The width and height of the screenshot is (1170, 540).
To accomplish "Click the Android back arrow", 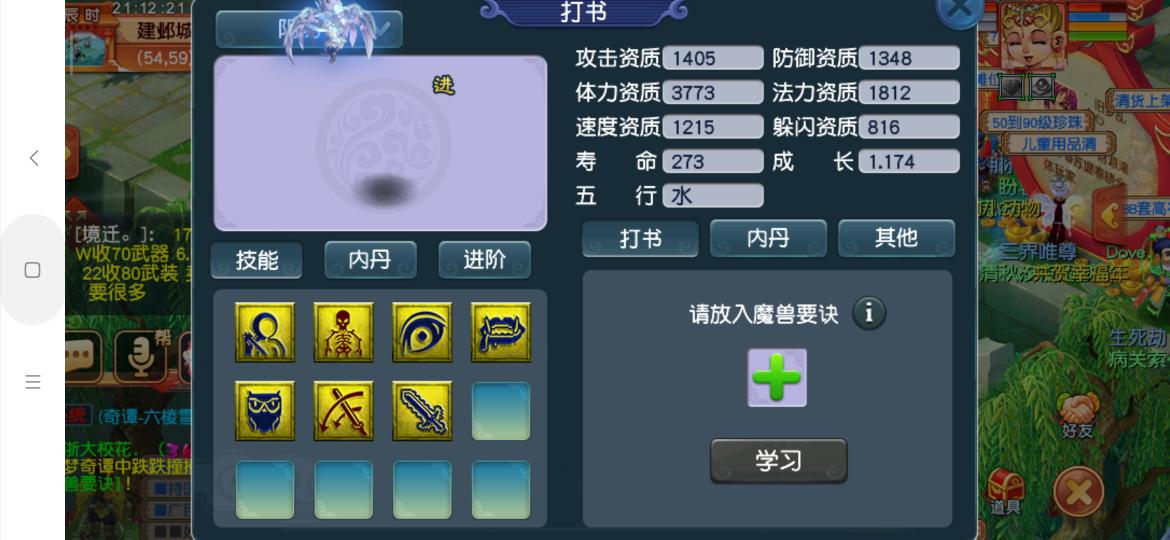I will 33,158.
